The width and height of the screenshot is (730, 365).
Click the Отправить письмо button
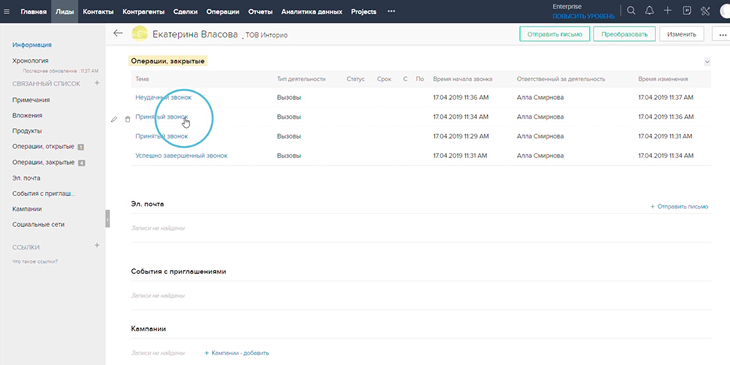coord(554,34)
